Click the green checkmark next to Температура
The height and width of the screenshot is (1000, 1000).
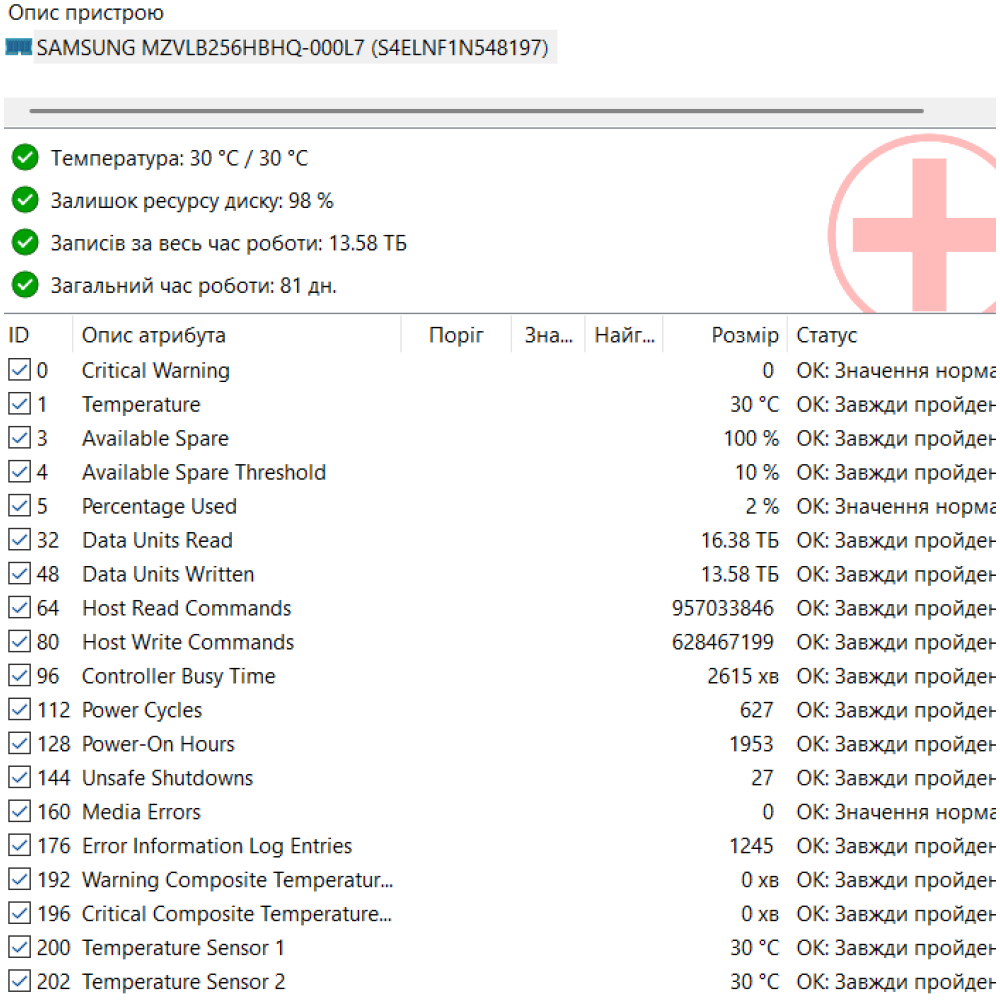coord(25,158)
